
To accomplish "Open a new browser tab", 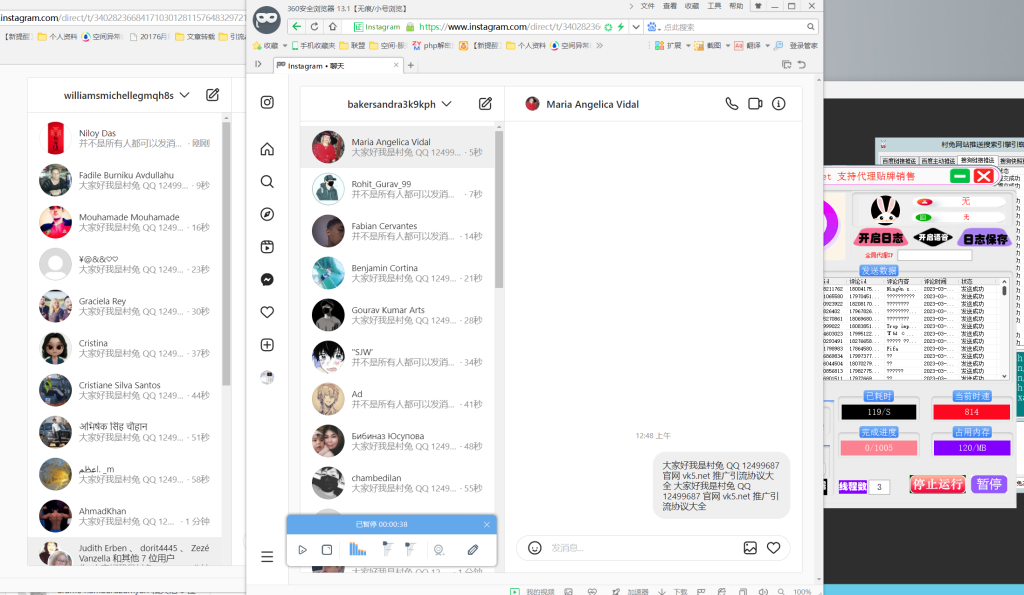I will [410, 65].
